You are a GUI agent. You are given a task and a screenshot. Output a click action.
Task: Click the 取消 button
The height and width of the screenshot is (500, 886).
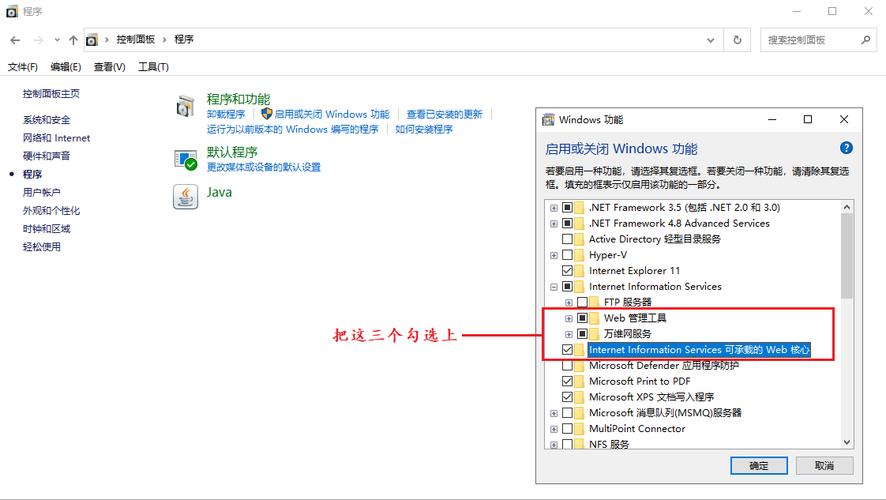pos(824,466)
